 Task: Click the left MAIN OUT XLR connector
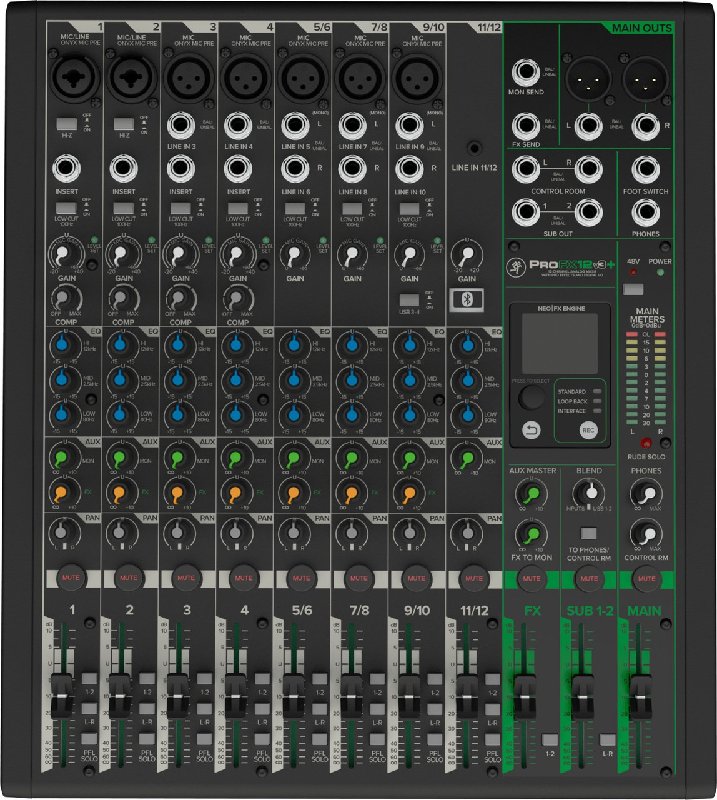click(x=587, y=78)
